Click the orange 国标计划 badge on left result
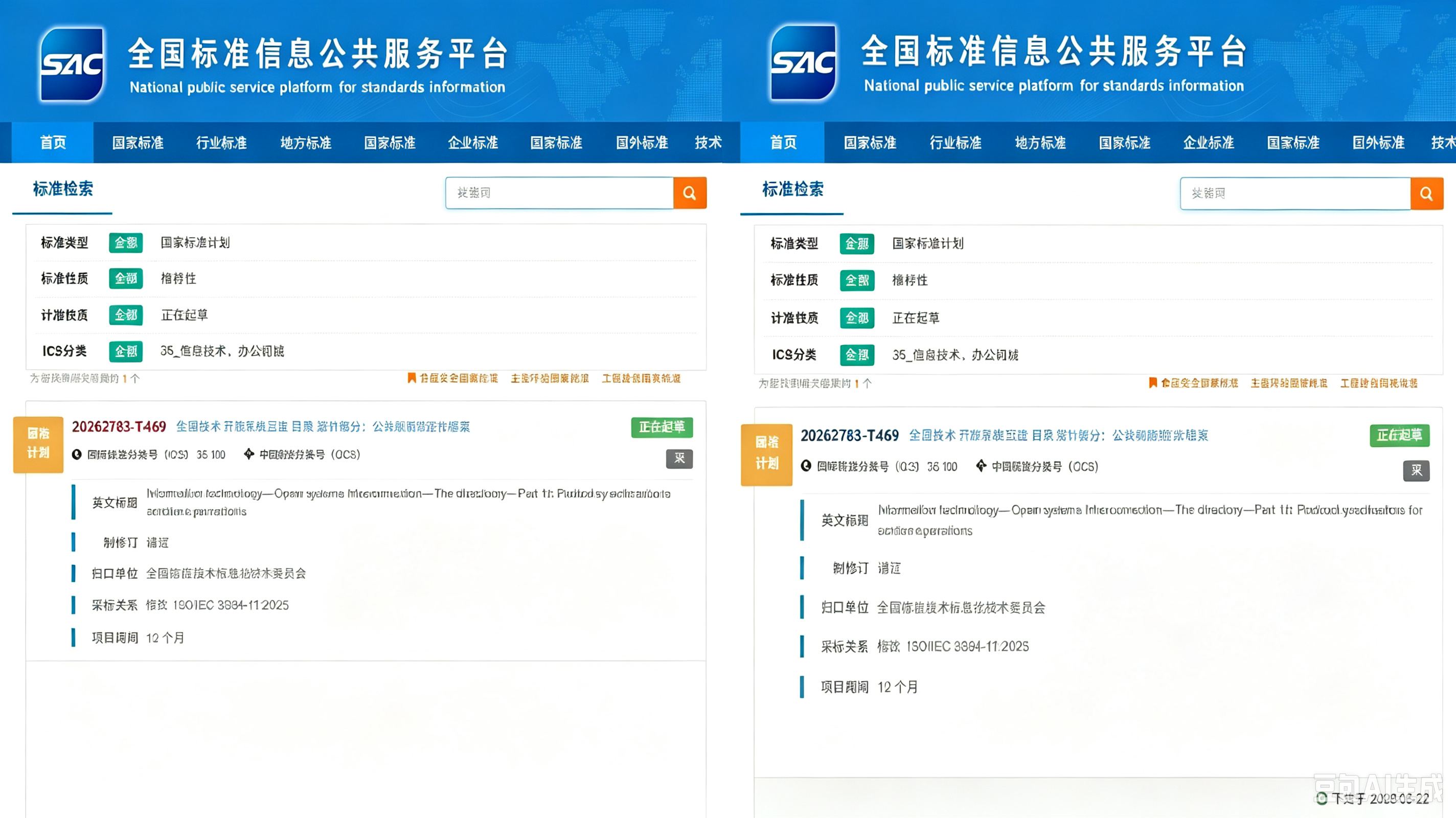1456x818 pixels. pyautogui.click(x=38, y=444)
